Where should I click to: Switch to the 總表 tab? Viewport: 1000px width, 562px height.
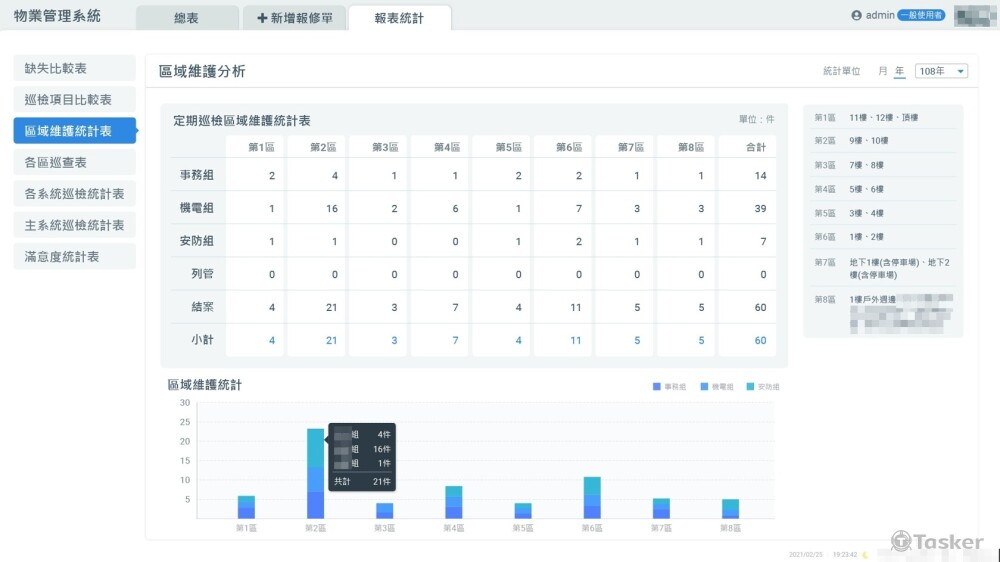point(187,18)
